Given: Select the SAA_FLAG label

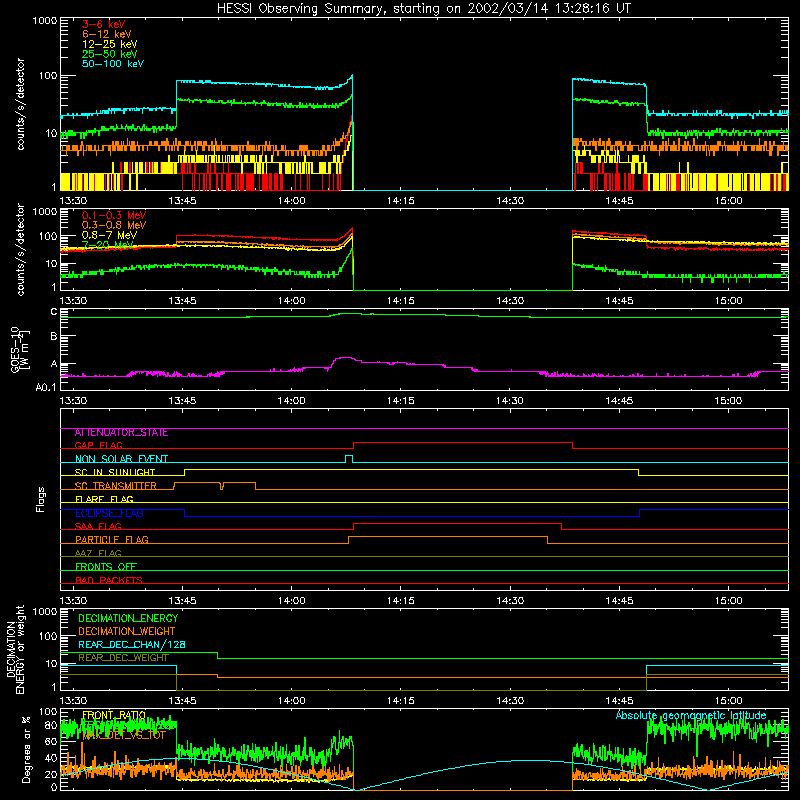Looking at the screenshot, I should point(98,527).
